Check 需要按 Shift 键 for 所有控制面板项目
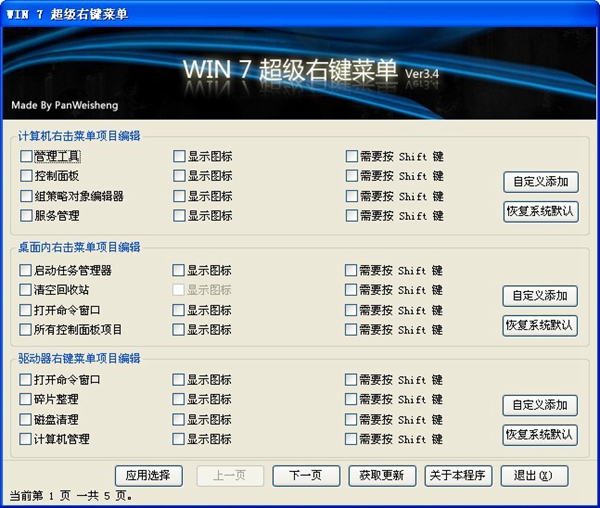Screen dimensions: 600x508 (x=351, y=330)
